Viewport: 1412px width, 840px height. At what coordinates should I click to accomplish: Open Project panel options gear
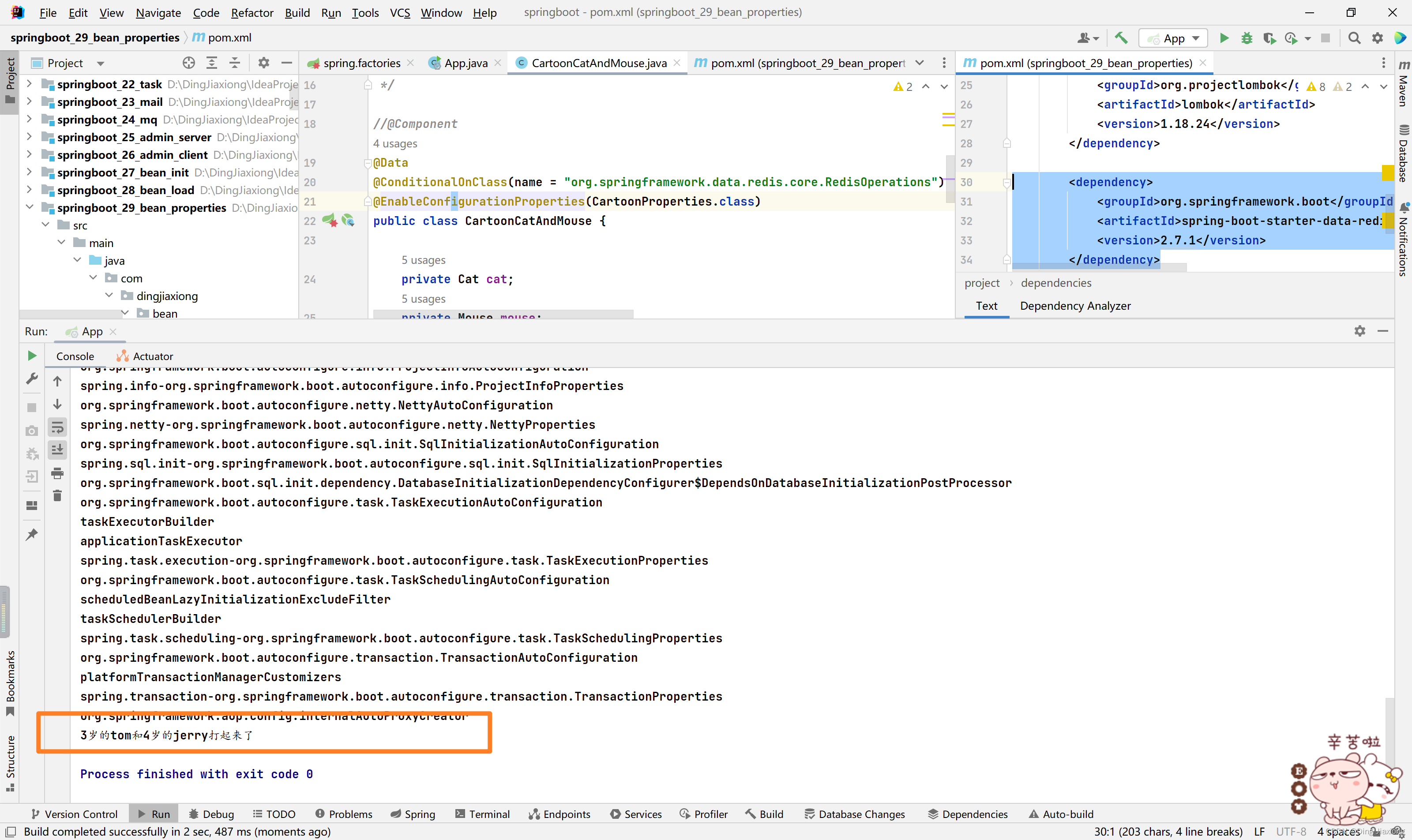pos(264,63)
